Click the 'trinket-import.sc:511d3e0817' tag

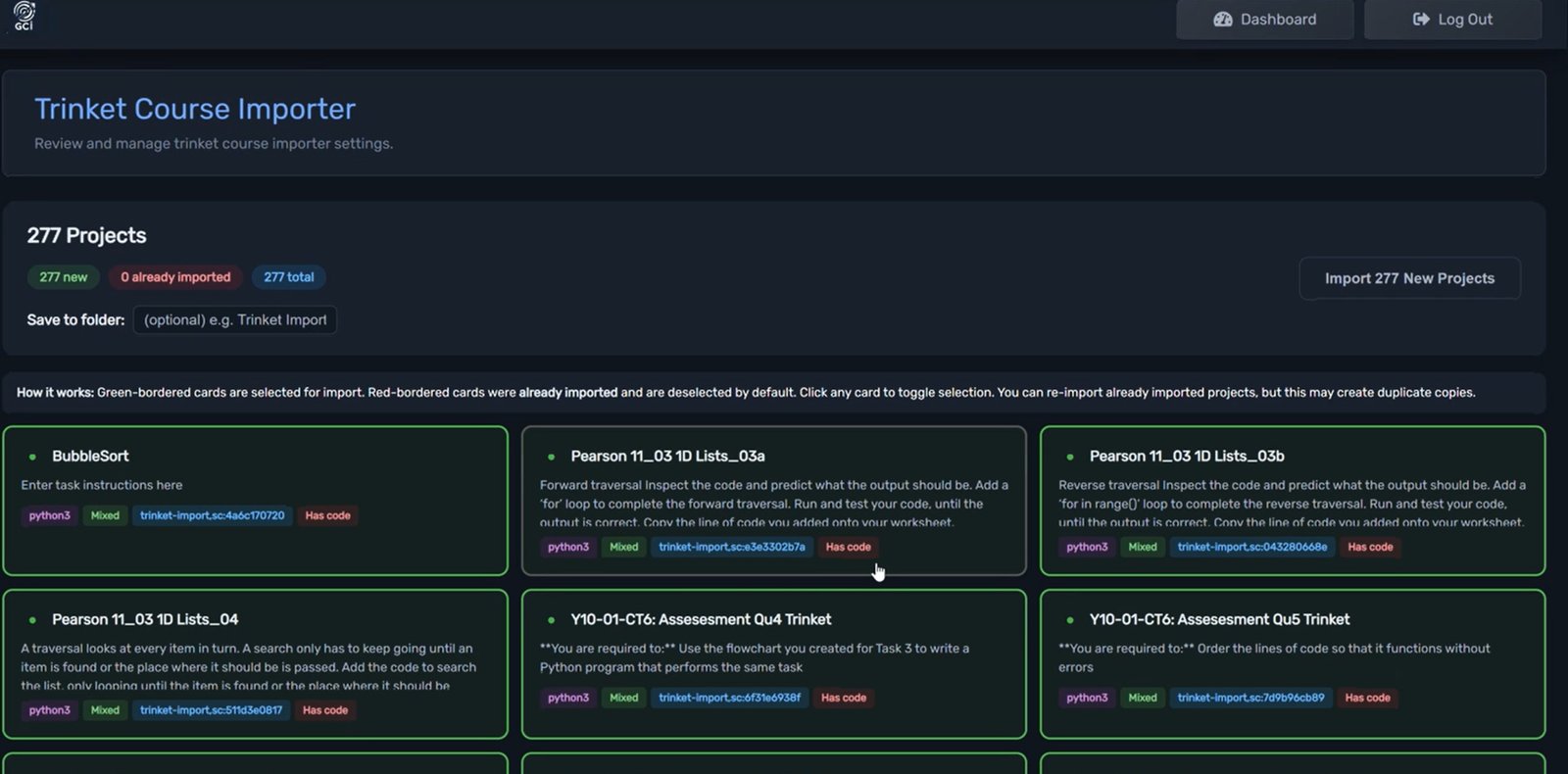(211, 710)
